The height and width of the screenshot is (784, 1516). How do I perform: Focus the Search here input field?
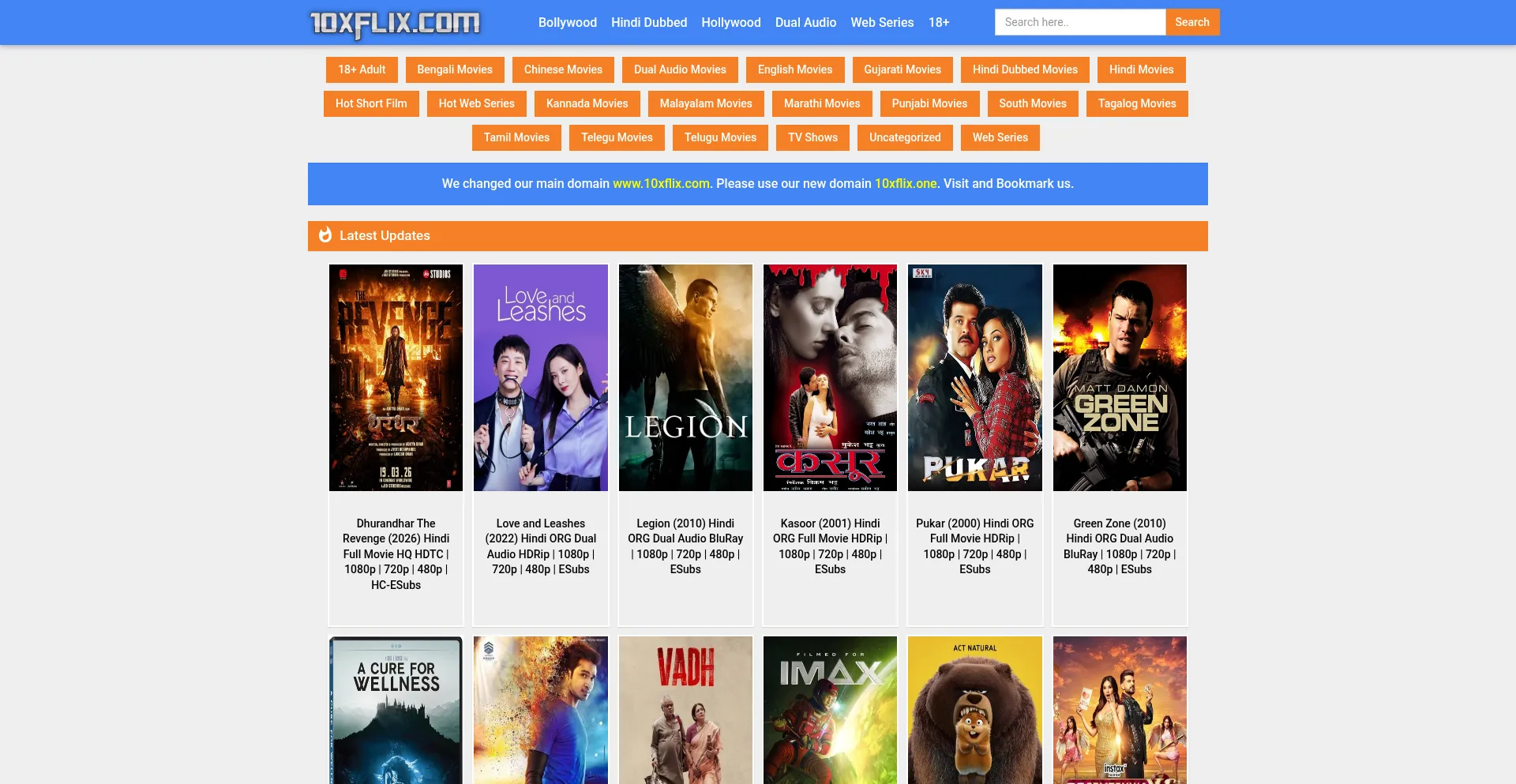1080,22
